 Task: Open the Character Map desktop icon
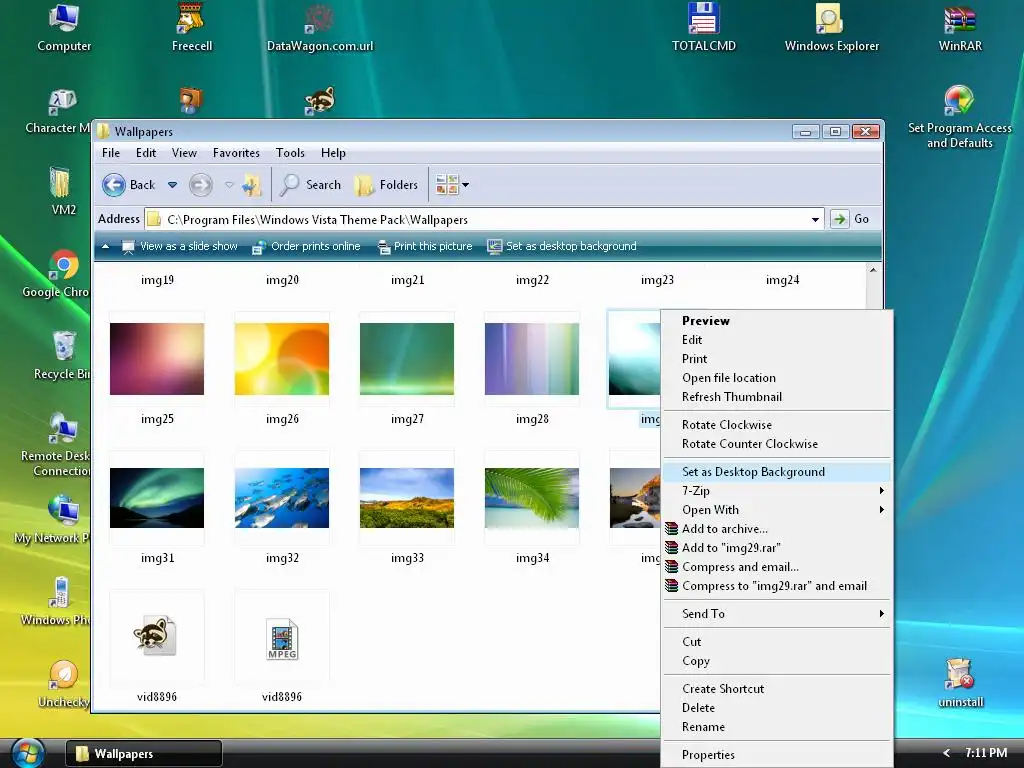pos(59,111)
